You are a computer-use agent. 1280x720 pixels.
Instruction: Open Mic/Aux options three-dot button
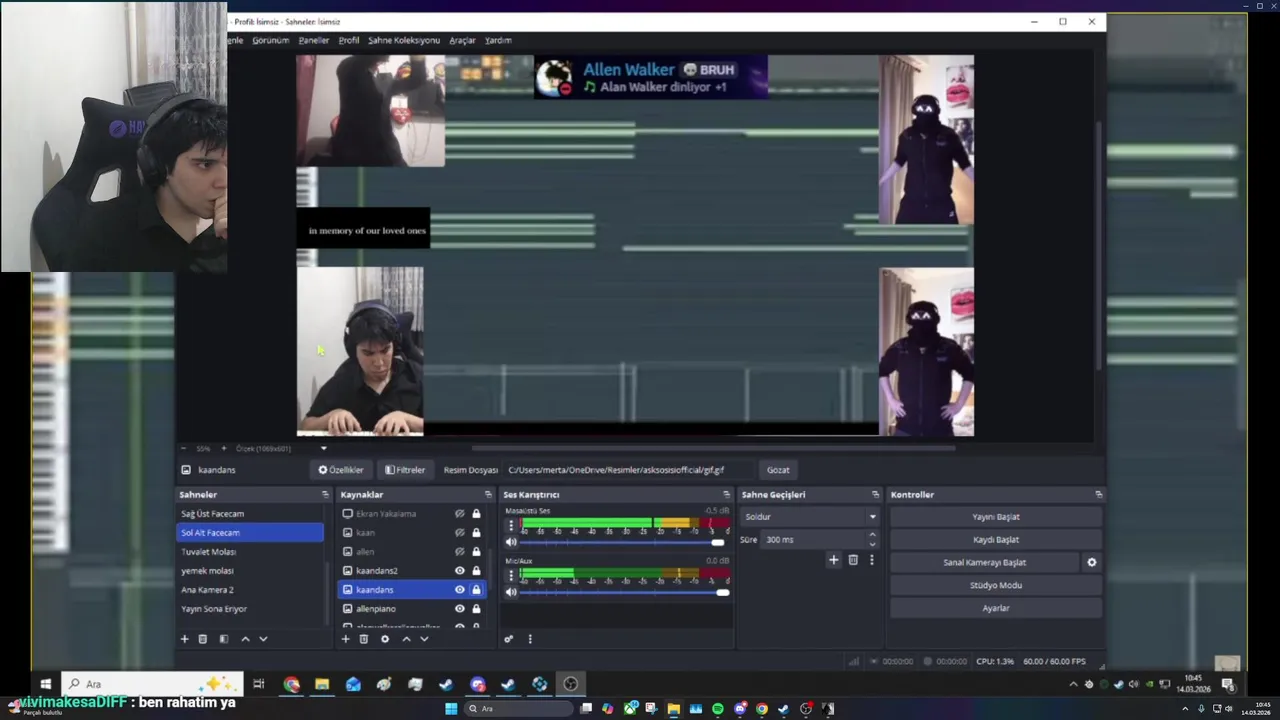point(510,575)
